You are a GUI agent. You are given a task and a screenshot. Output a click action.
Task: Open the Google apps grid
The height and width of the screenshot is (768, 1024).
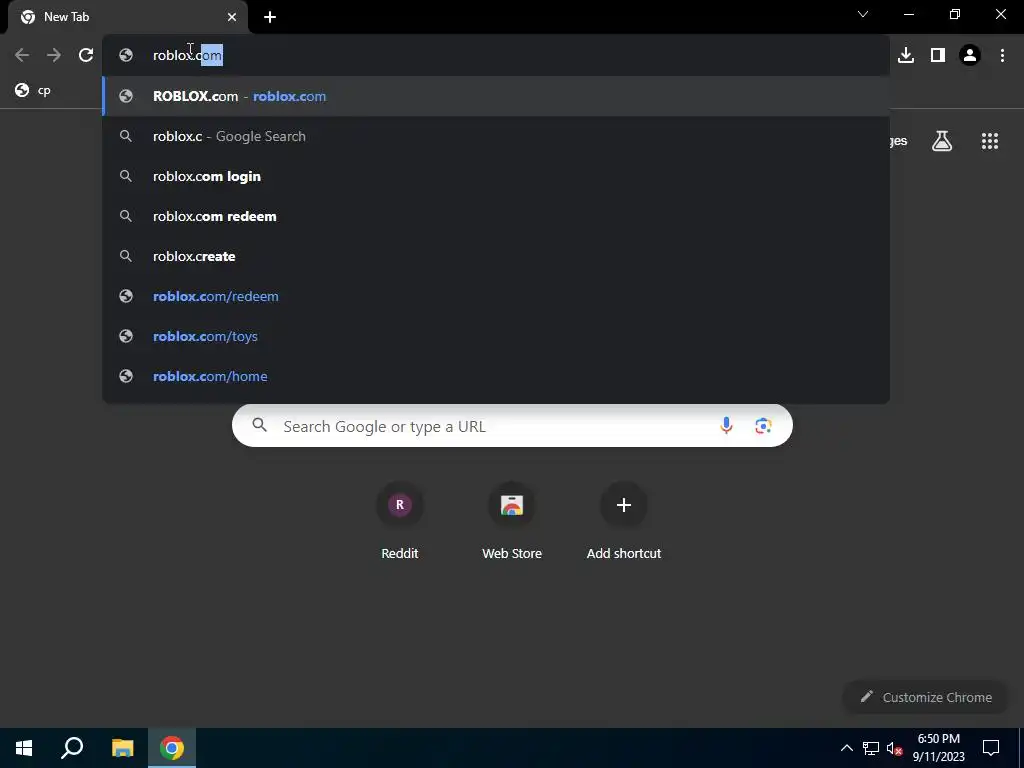(x=990, y=141)
